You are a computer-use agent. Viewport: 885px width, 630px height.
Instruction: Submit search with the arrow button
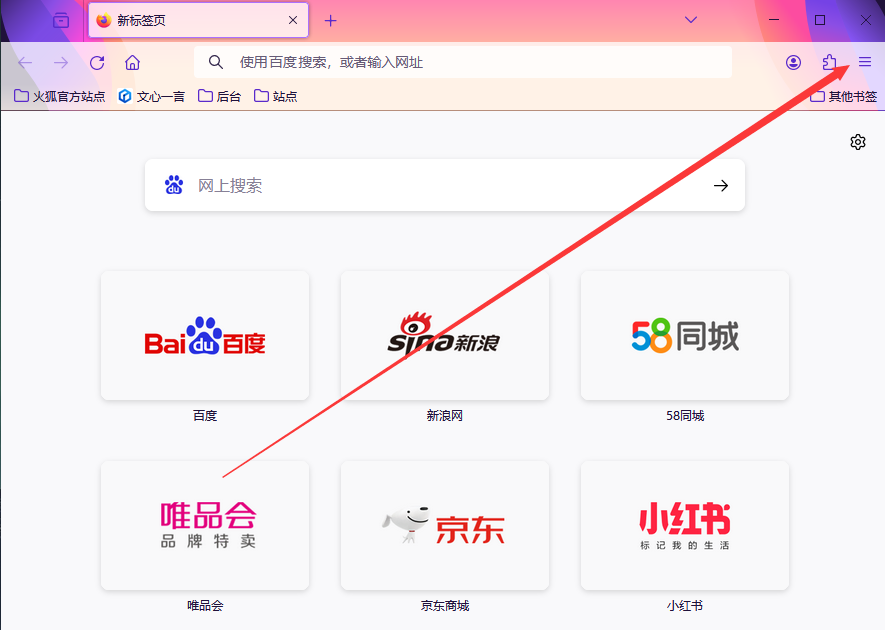coord(721,185)
